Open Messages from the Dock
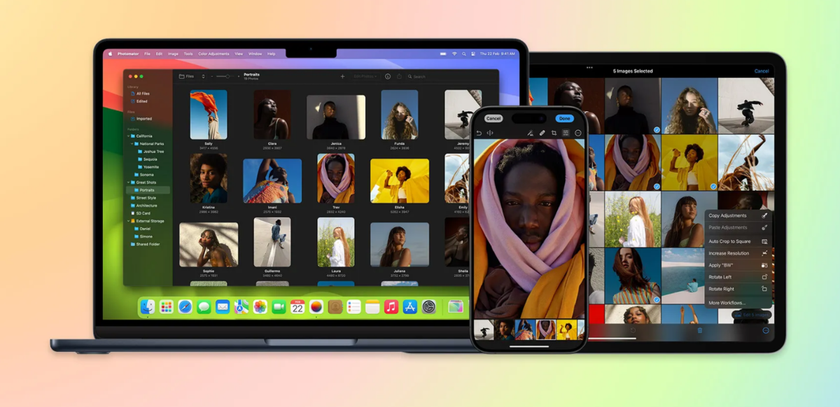This screenshot has width=840, height=407. click(204, 307)
